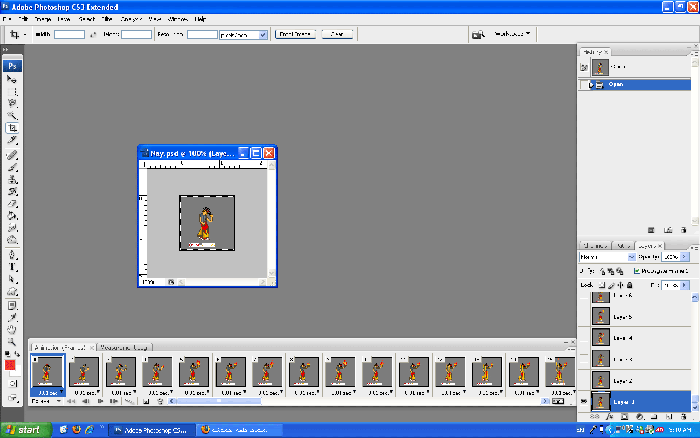Click the Clear button in options bar
Viewport: 700px width, 438px height.
(337, 34)
